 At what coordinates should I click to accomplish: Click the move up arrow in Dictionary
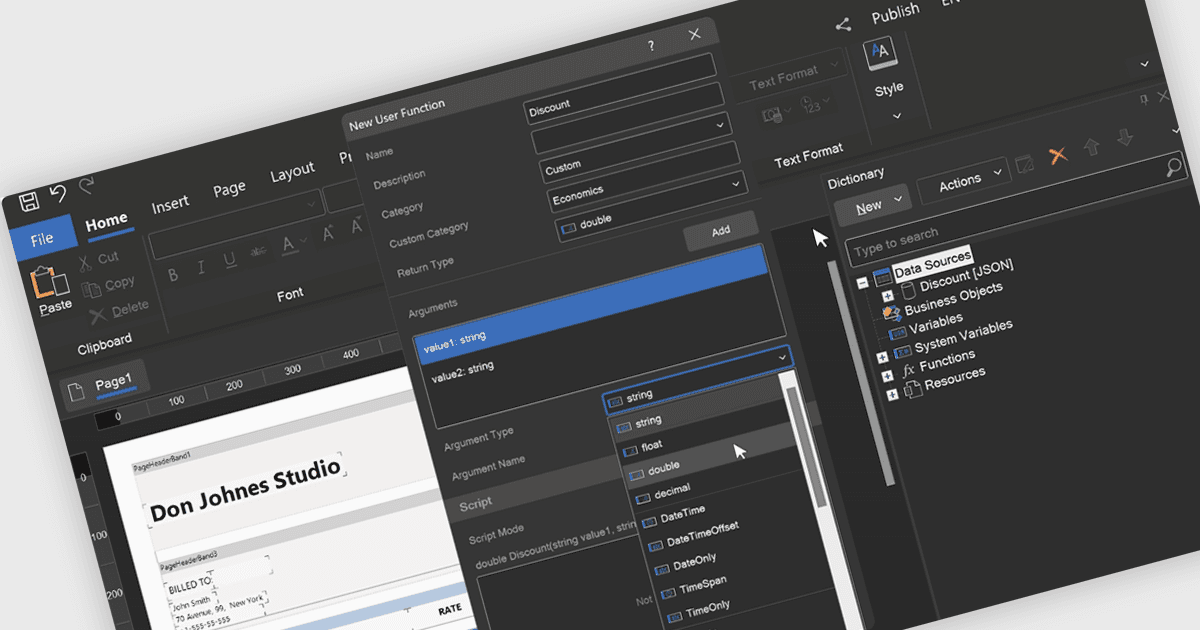pos(1091,146)
